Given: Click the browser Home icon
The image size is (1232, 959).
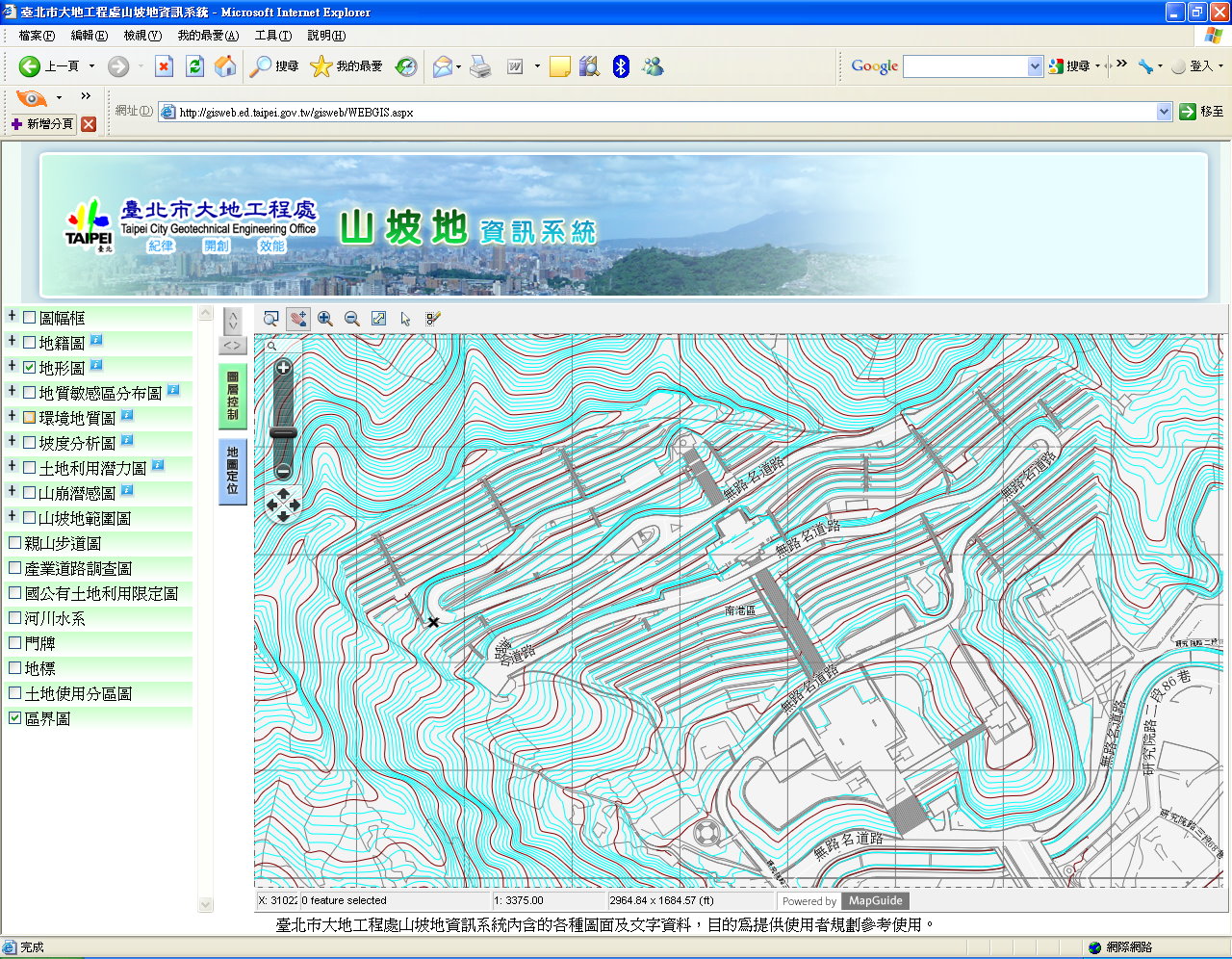Looking at the screenshot, I should 225,66.
